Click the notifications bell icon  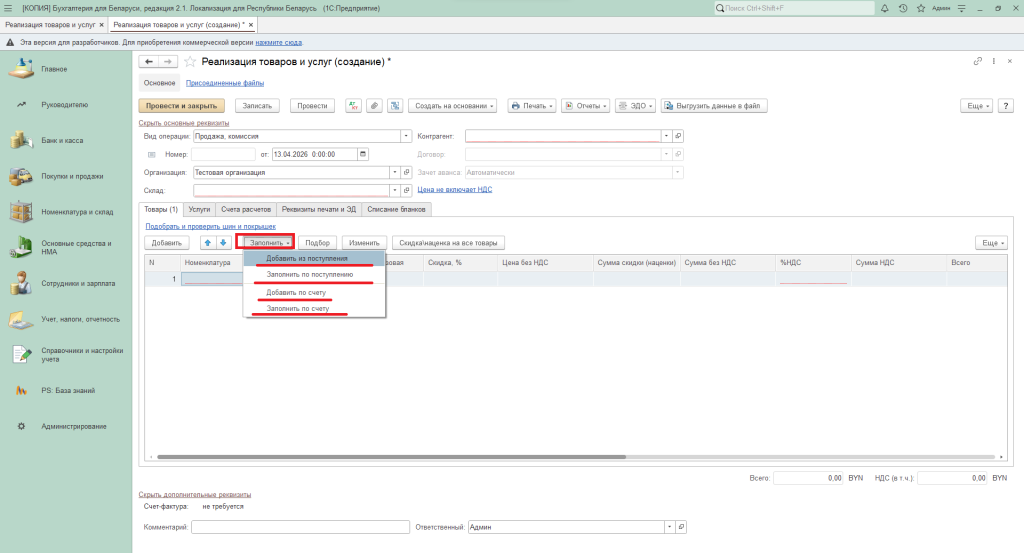tap(886, 8)
